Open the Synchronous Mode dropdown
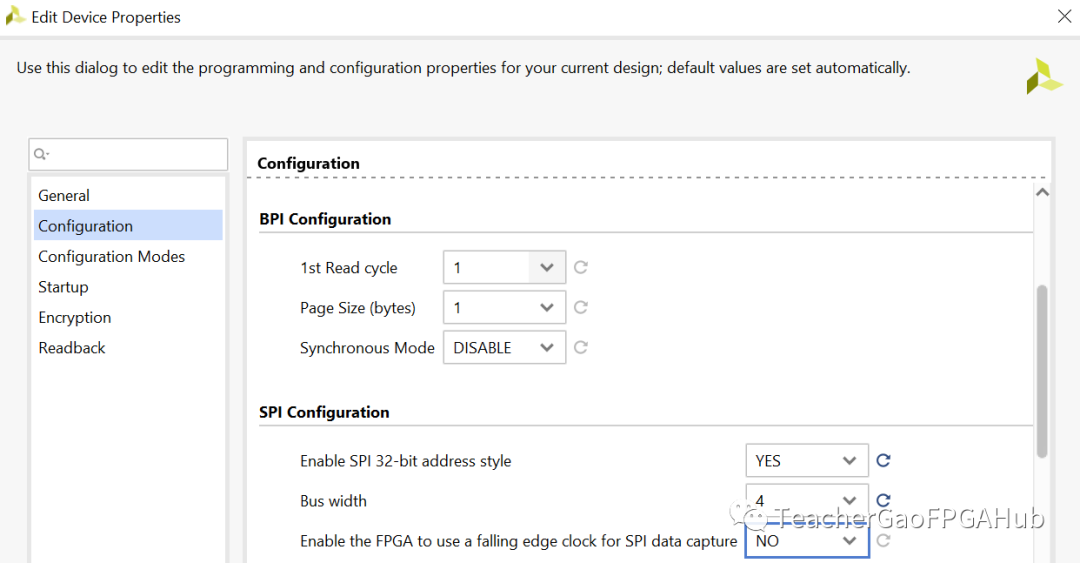The height and width of the screenshot is (563, 1080). pos(546,348)
